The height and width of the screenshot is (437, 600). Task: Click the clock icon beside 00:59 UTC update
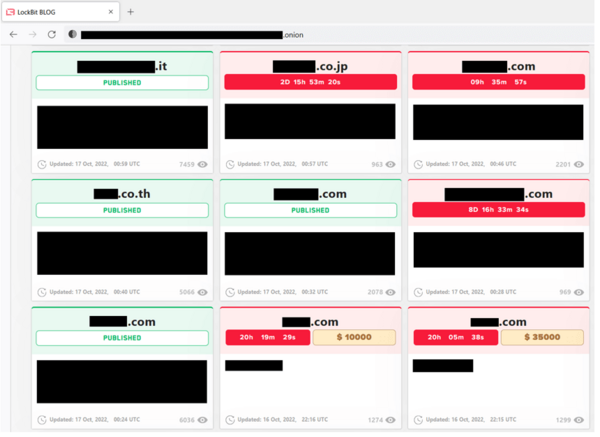(42, 165)
